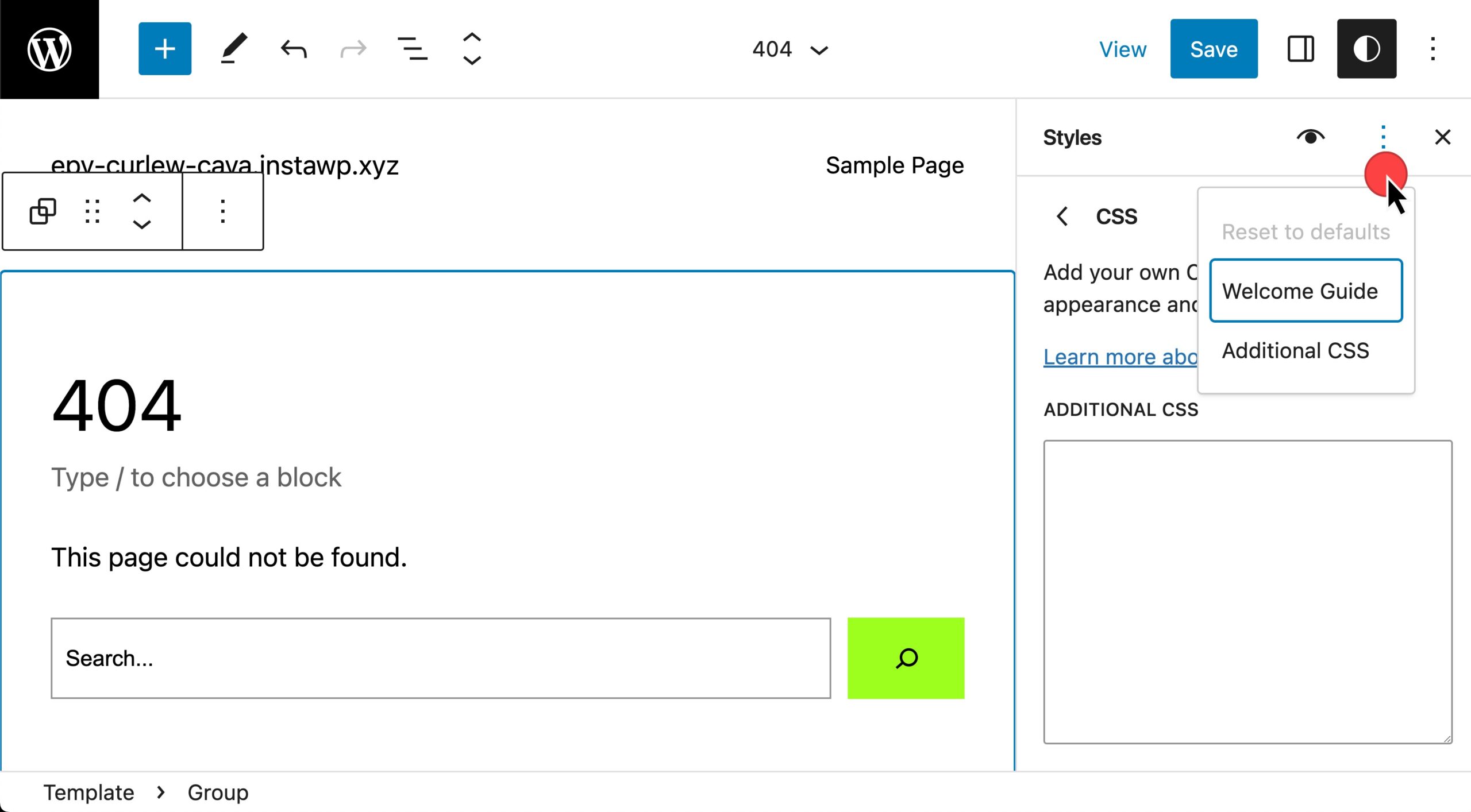Toggle the Styles half-circle panel button
1471x812 pixels.
point(1366,49)
